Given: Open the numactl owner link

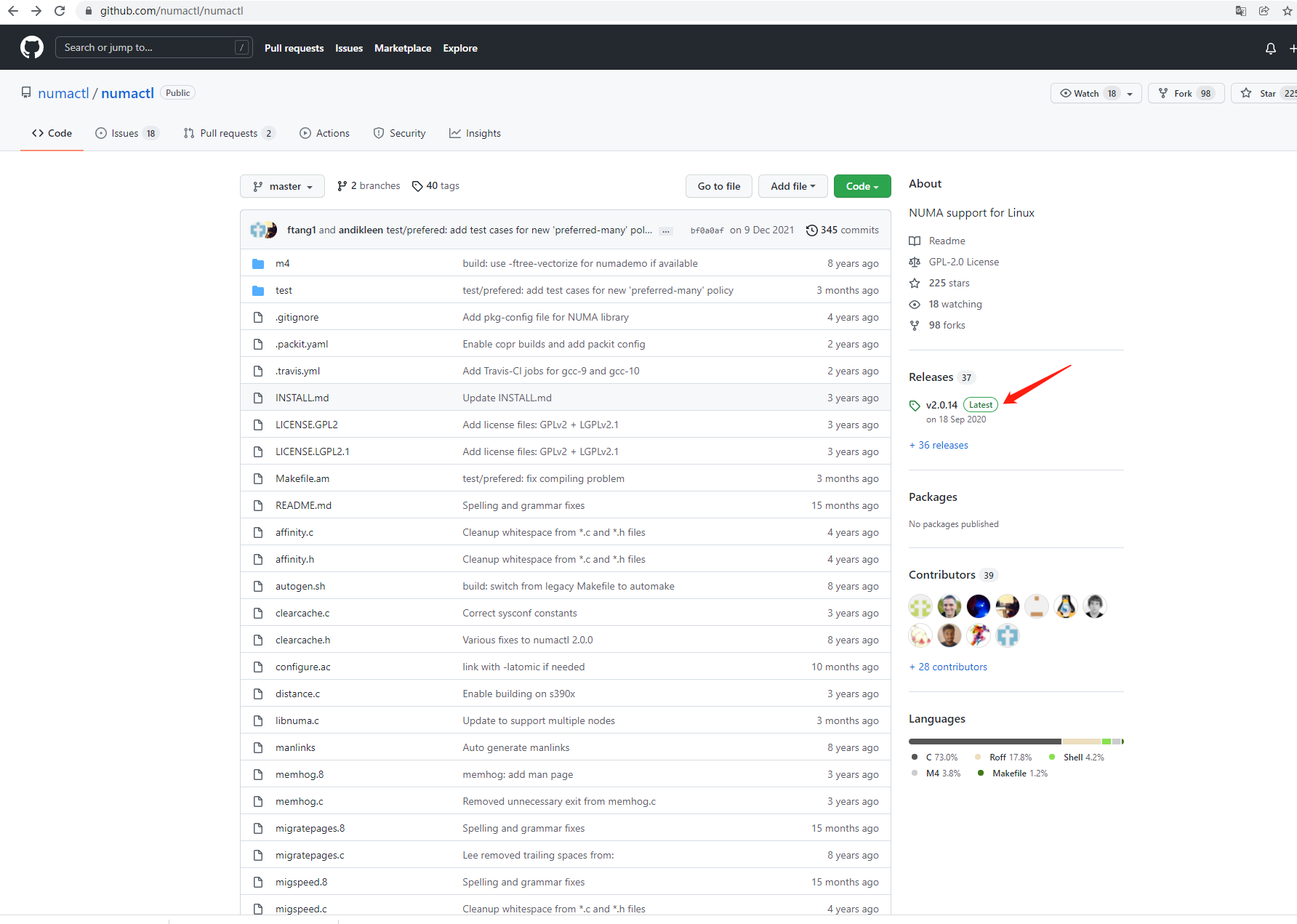Looking at the screenshot, I should pos(63,93).
